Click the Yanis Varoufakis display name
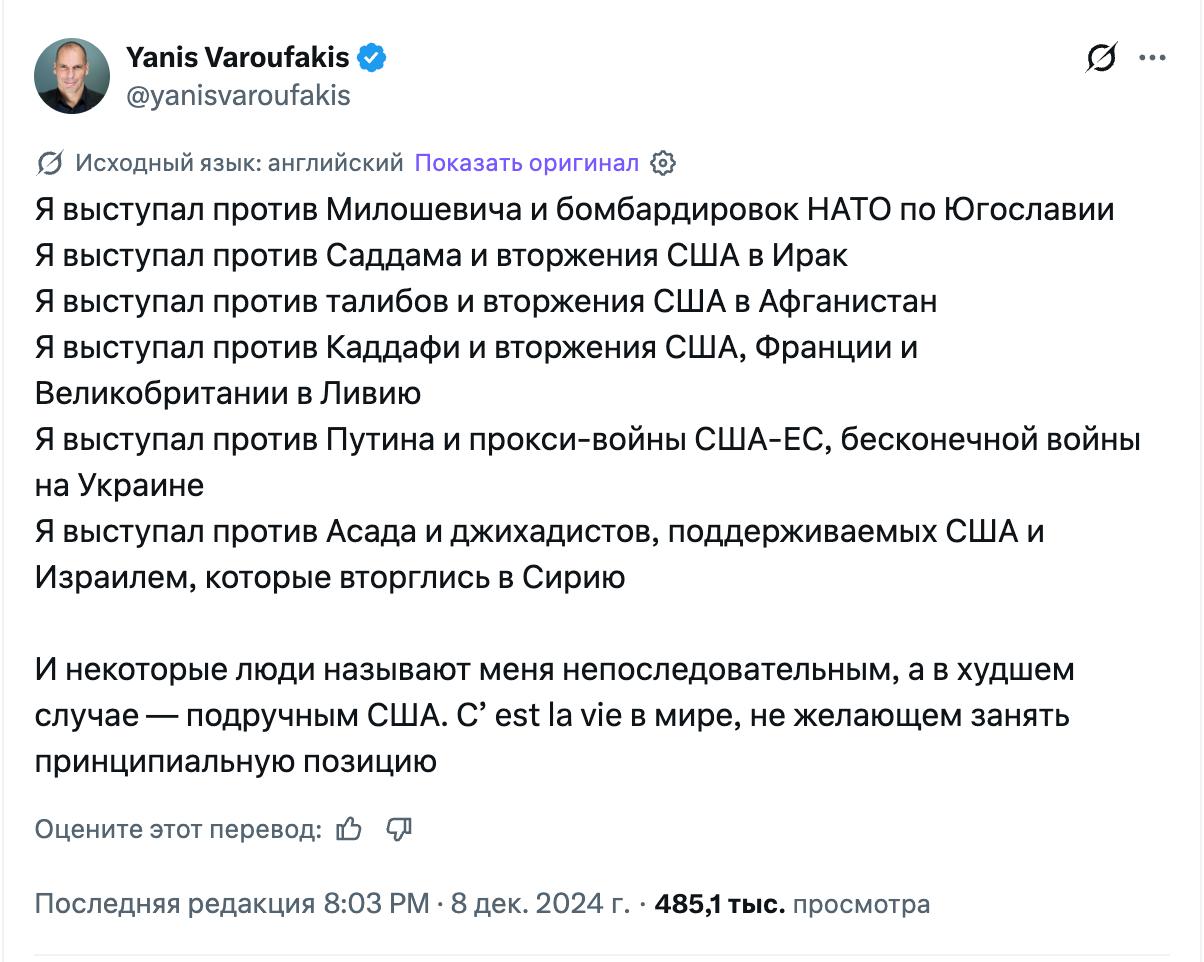1204x962 pixels. [237, 58]
